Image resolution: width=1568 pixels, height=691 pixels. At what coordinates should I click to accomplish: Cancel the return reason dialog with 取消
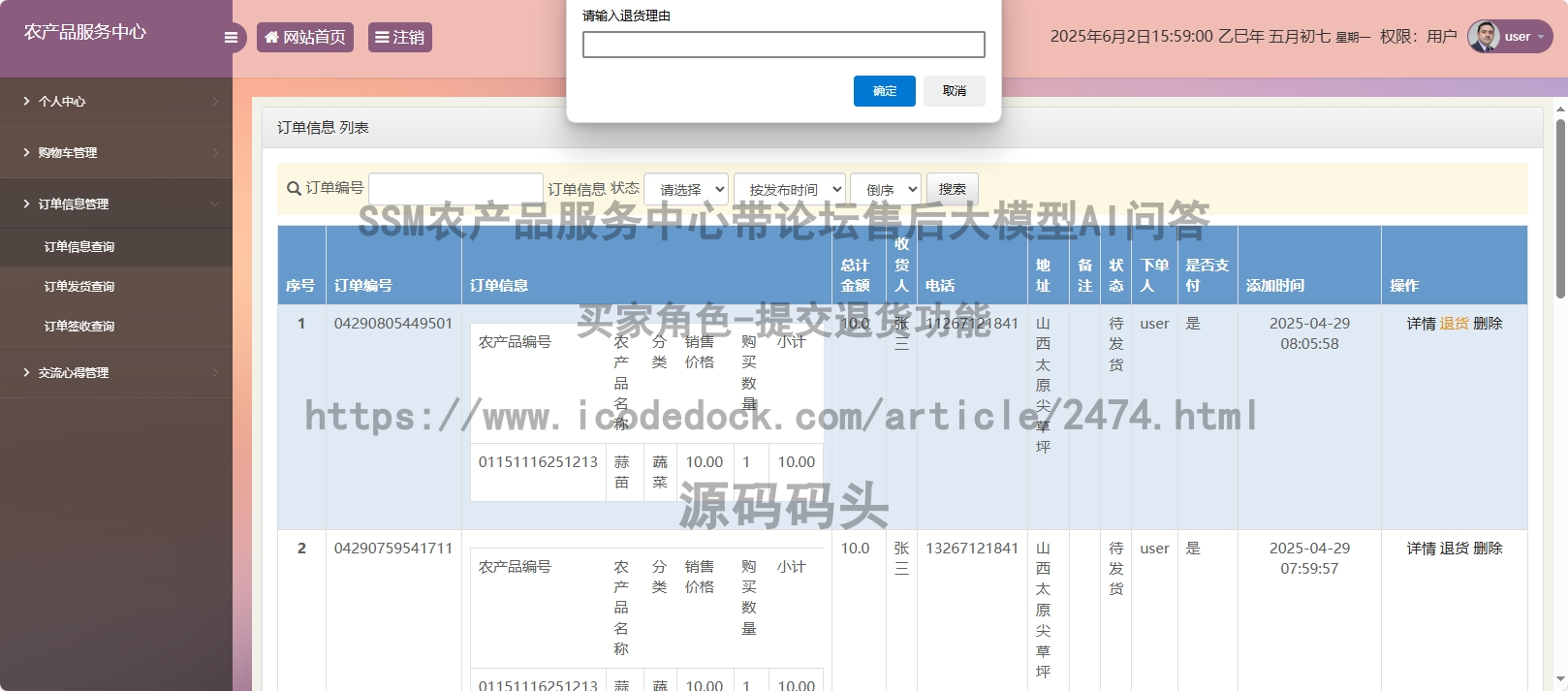tap(955, 91)
